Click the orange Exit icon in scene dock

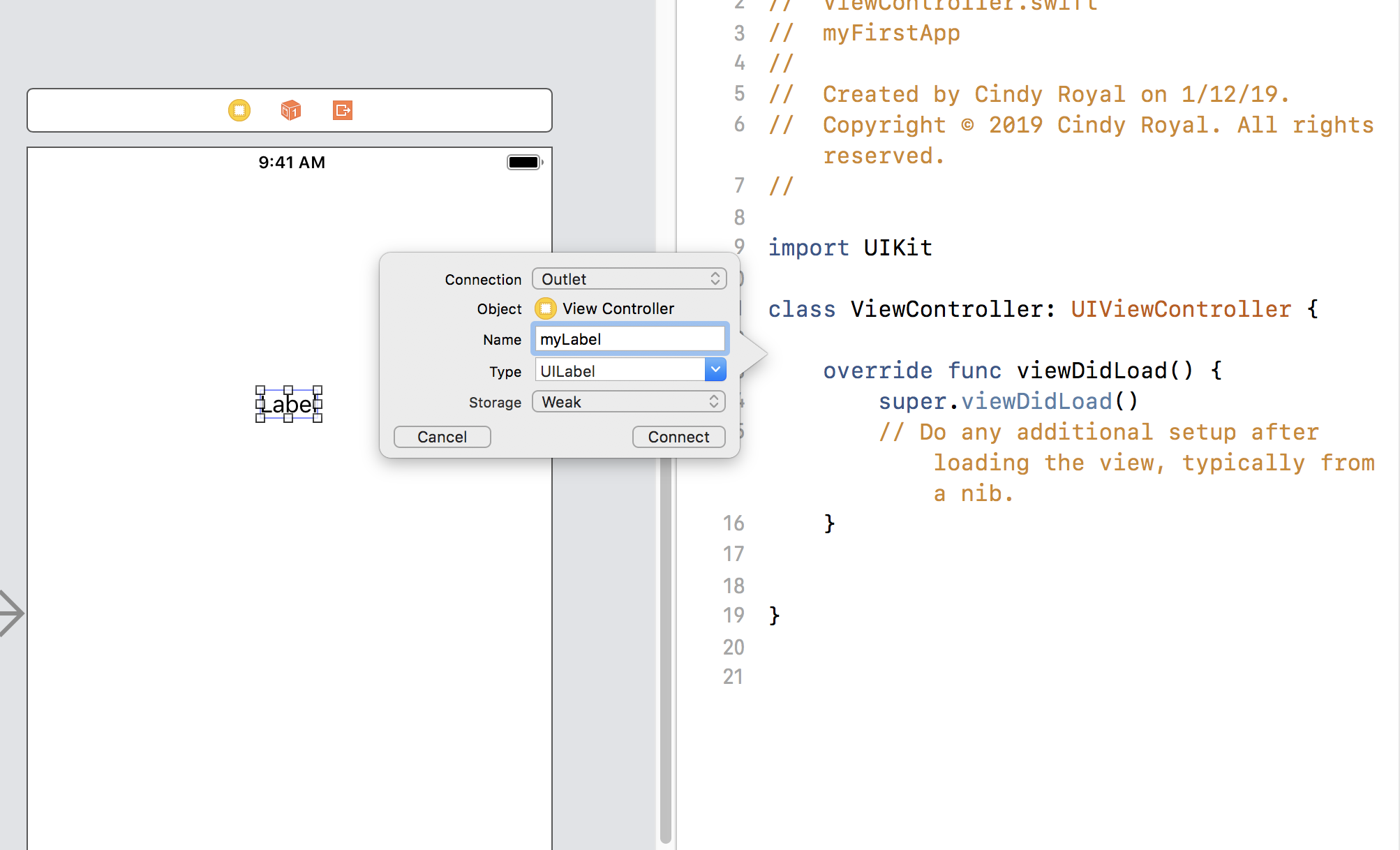click(x=343, y=110)
